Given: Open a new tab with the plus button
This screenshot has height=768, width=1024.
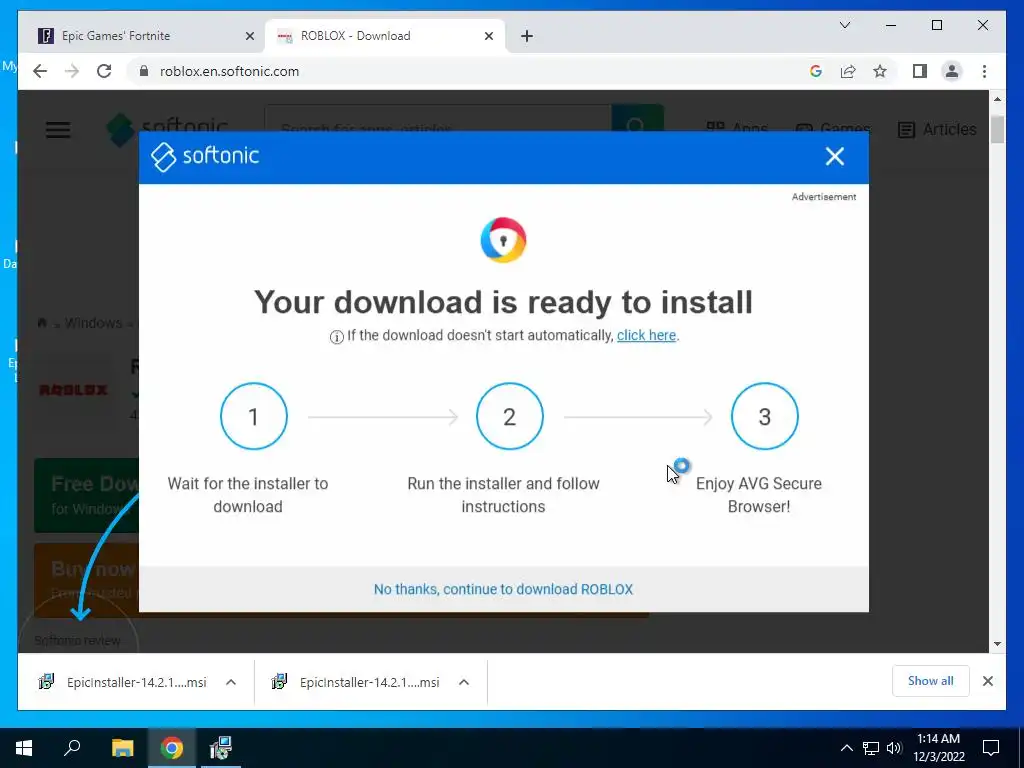Looking at the screenshot, I should [x=527, y=36].
